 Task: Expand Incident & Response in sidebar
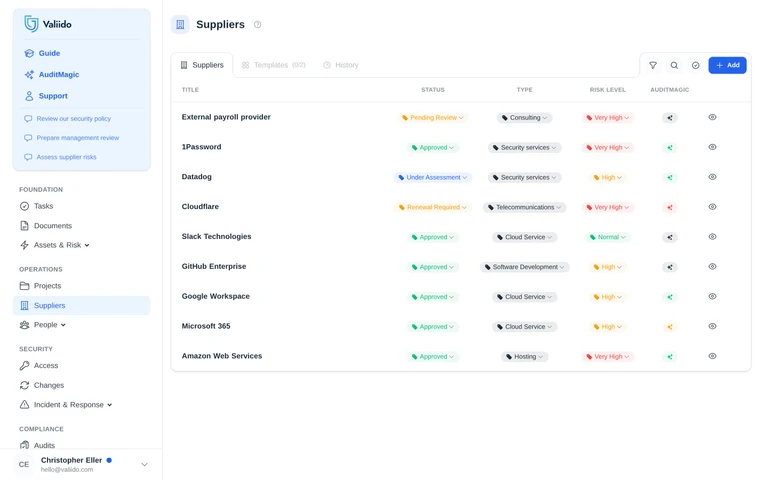tap(66, 405)
